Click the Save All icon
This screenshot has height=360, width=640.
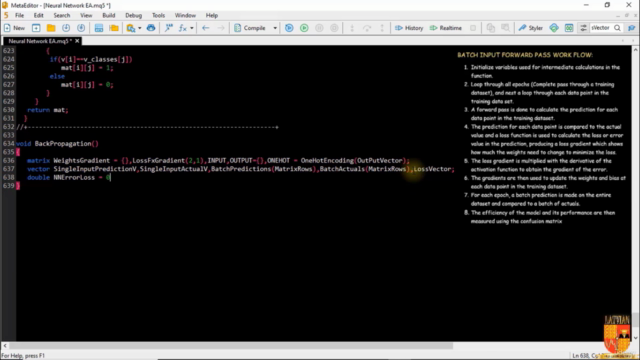[81, 28]
